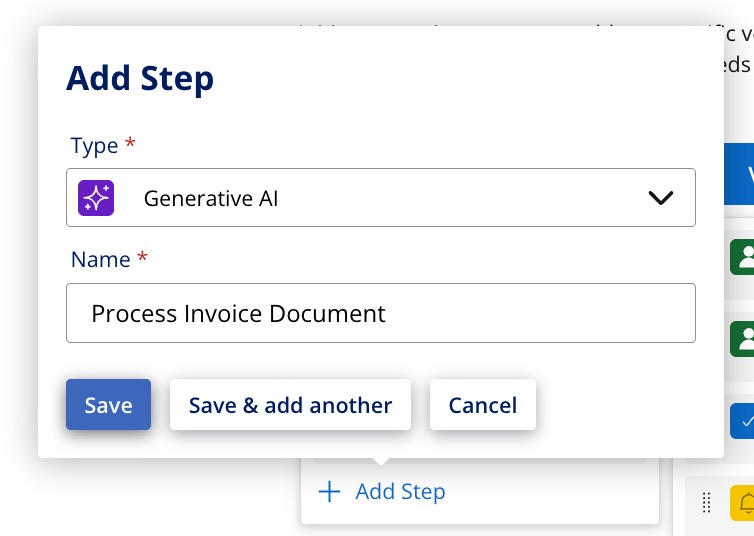Click the plus icon beside Add Step

point(329,492)
